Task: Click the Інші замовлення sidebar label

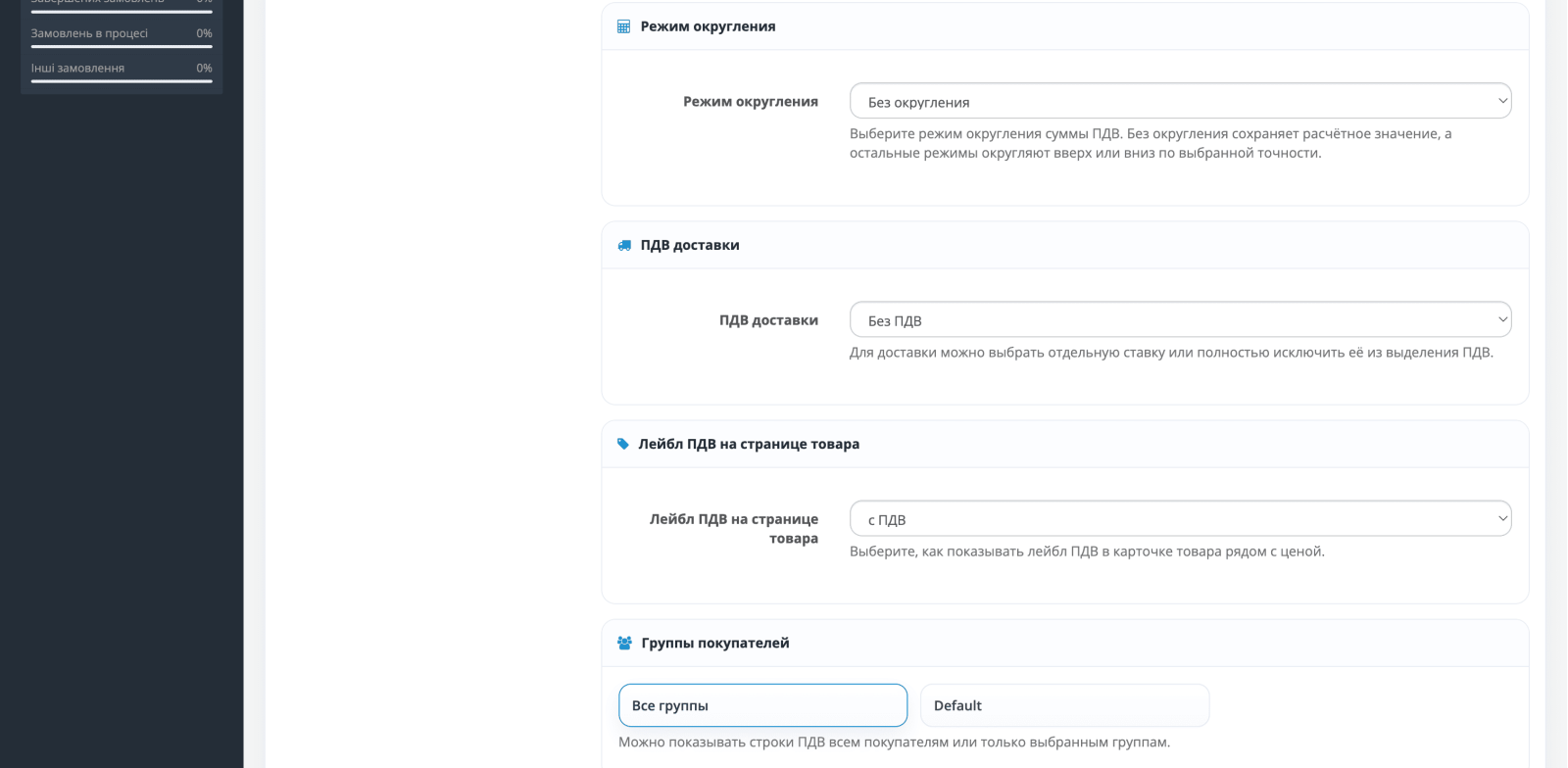Action: 77,68
